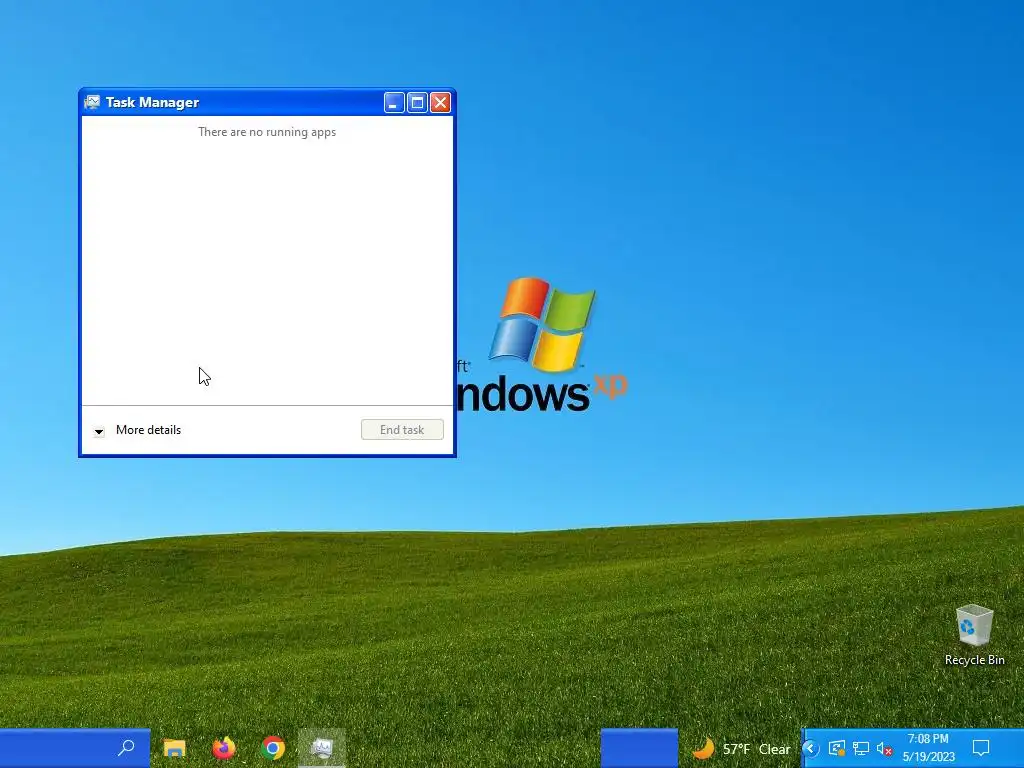Open File Explorer from the taskbar
This screenshot has height=768, width=1024.
pos(174,748)
